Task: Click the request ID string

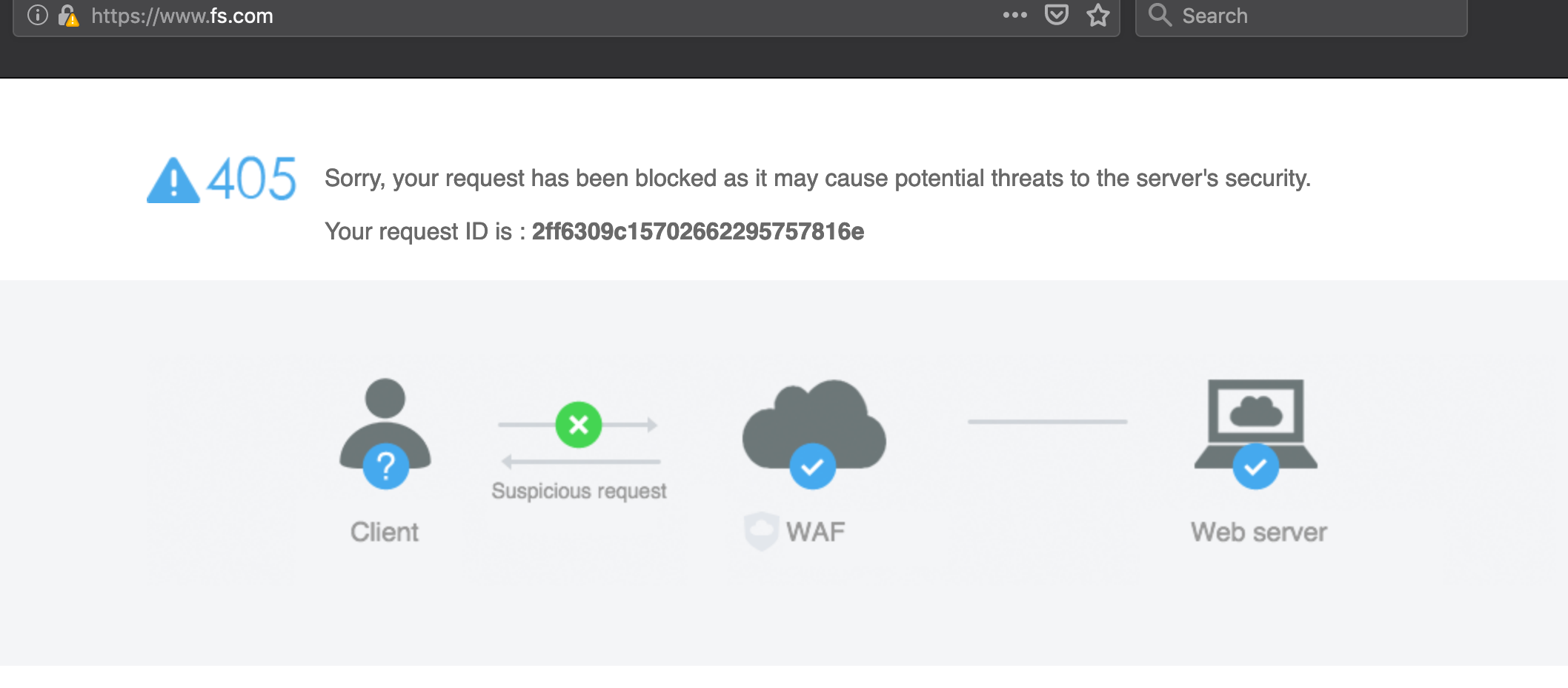Action: [697, 231]
